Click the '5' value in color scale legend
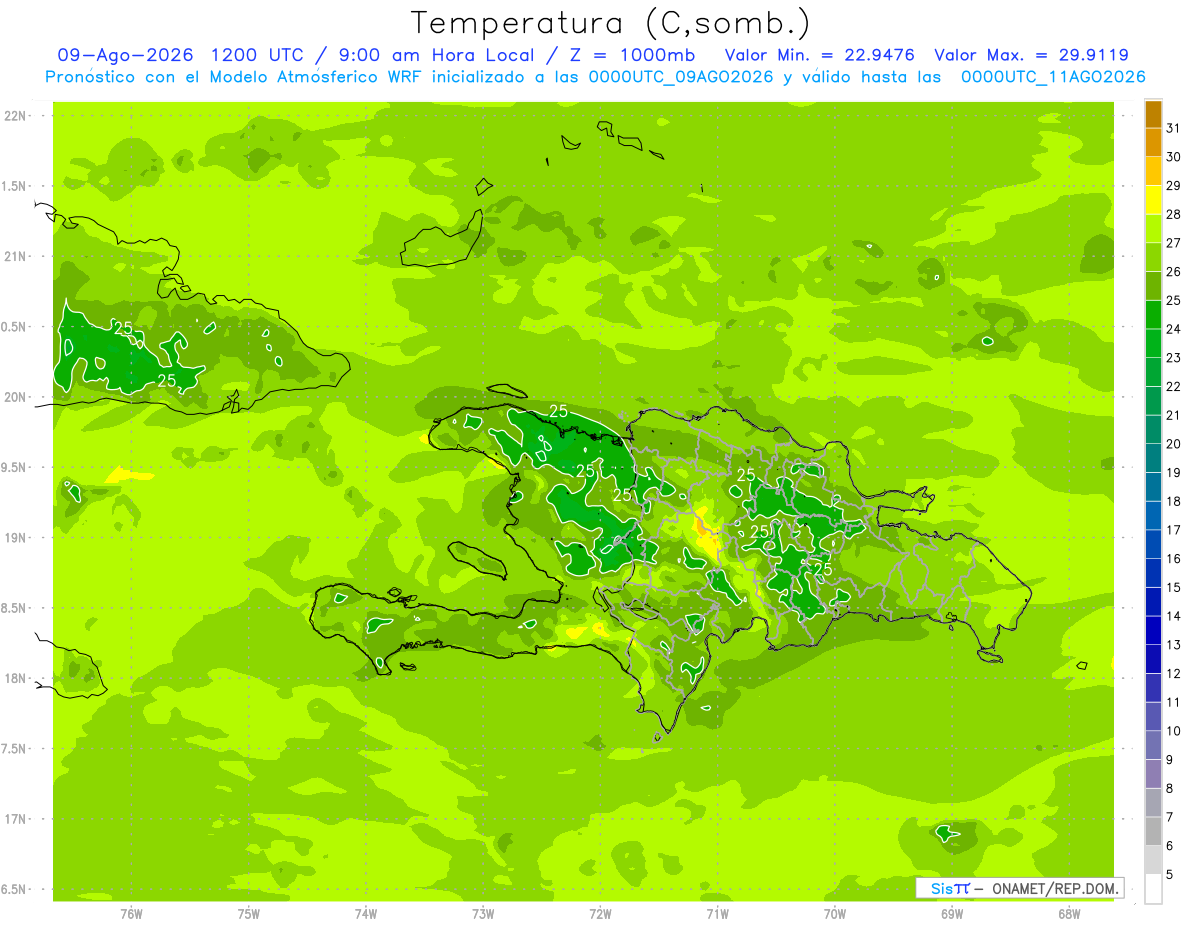Screen dimensions: 1200x927 click(x=1170, y=875)
